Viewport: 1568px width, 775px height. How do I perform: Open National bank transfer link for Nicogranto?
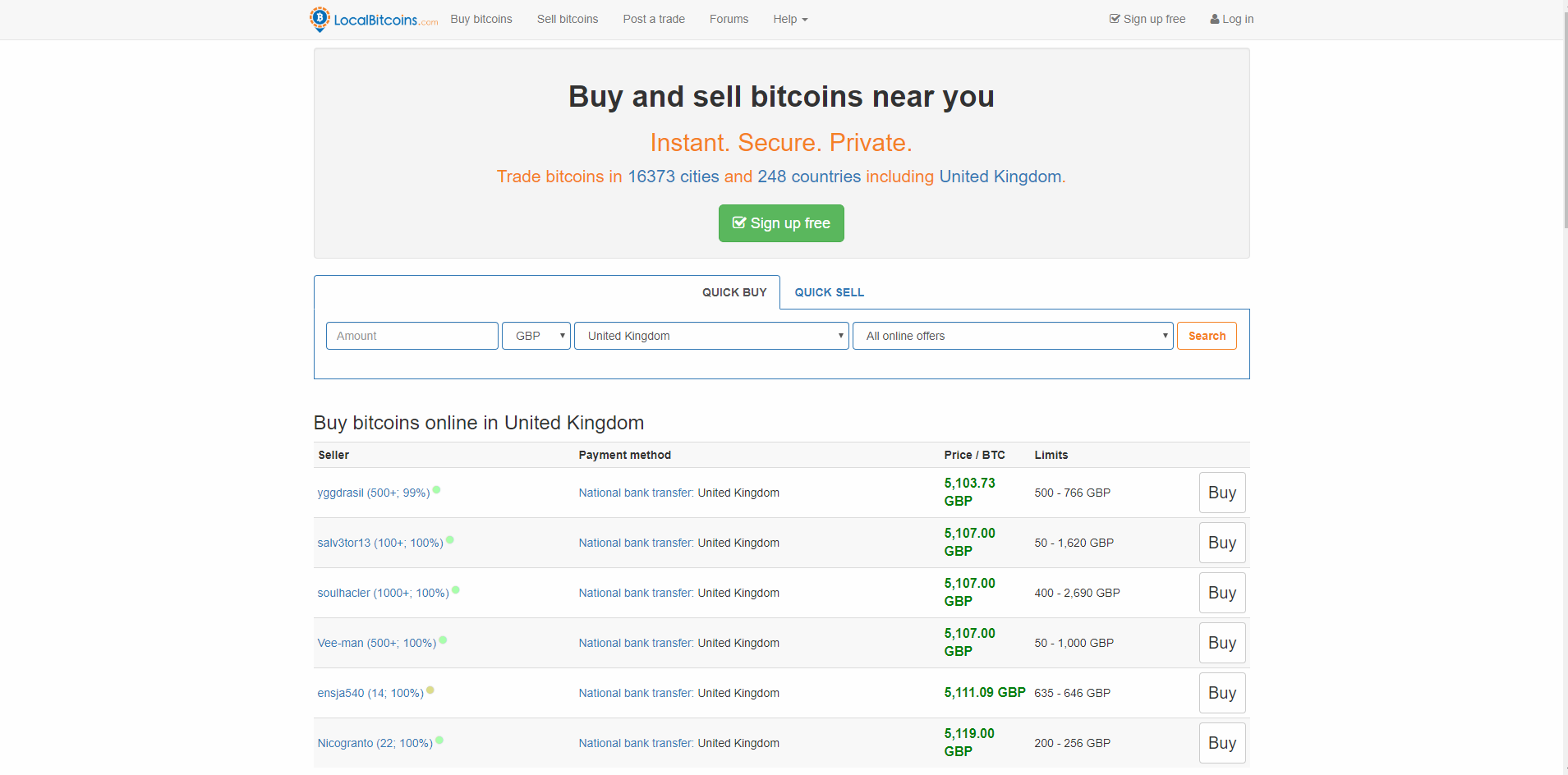coord(636,743)
